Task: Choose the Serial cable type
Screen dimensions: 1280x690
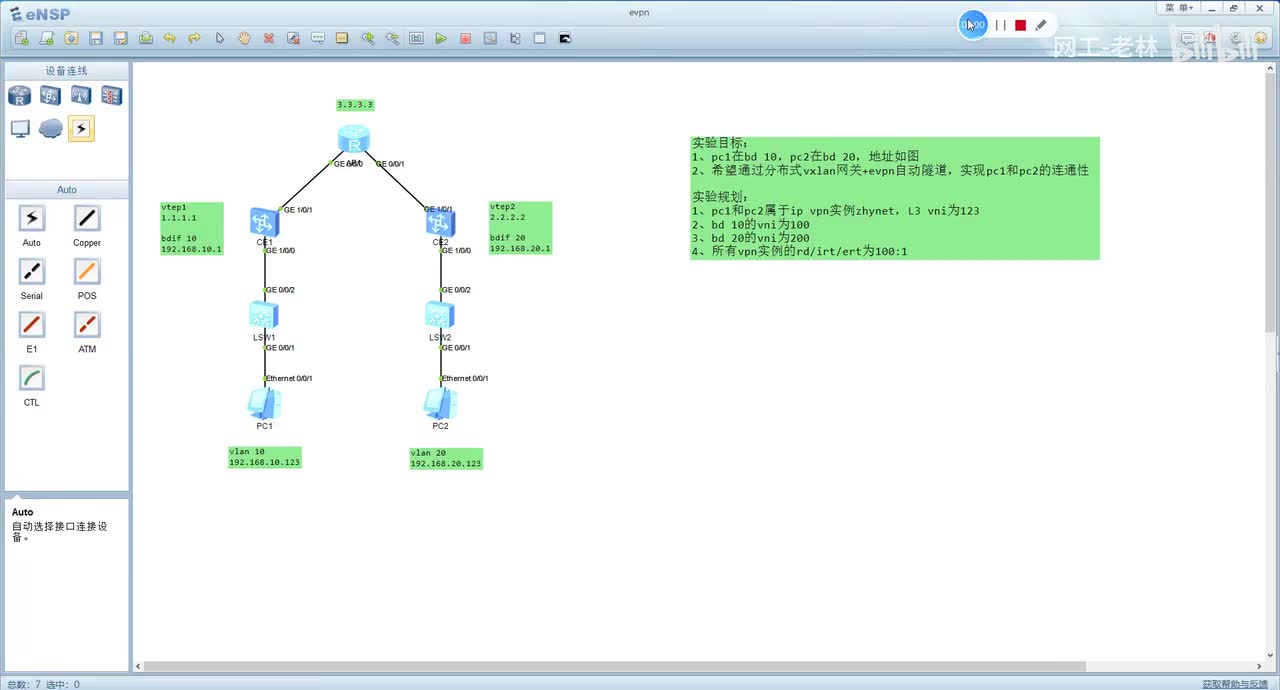Action: pyautogui.click(x=32, y=271)
